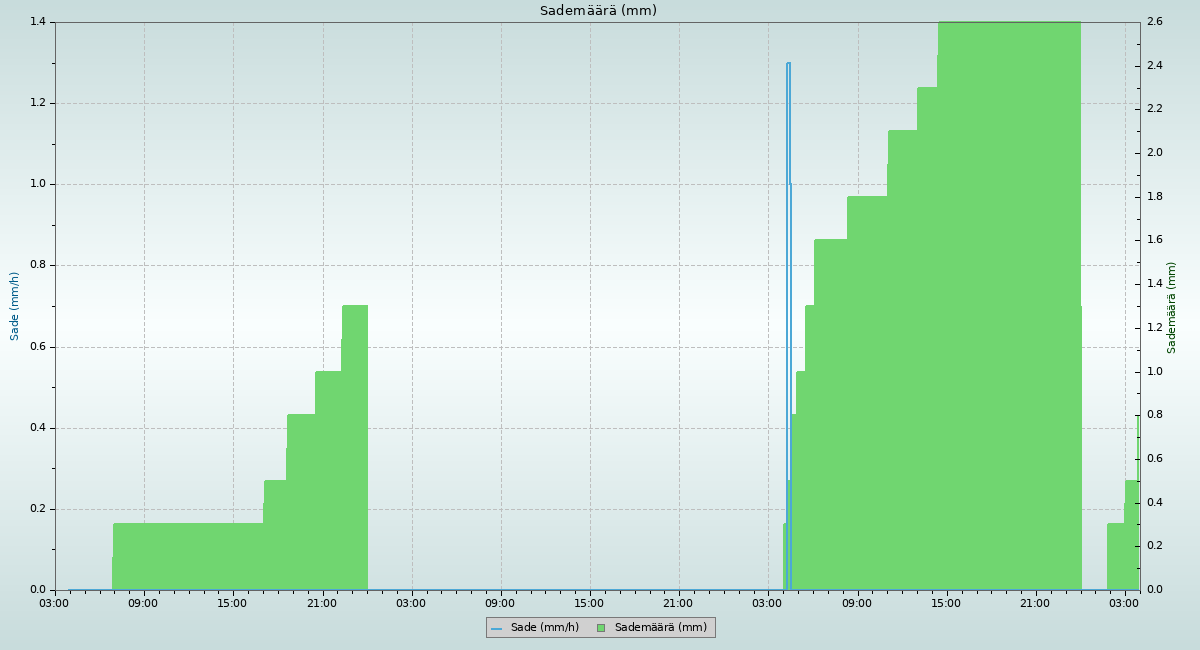Click the chart title Sademäärä (mm)
The image size is (1200, 650).
click(x=598, y=11)
